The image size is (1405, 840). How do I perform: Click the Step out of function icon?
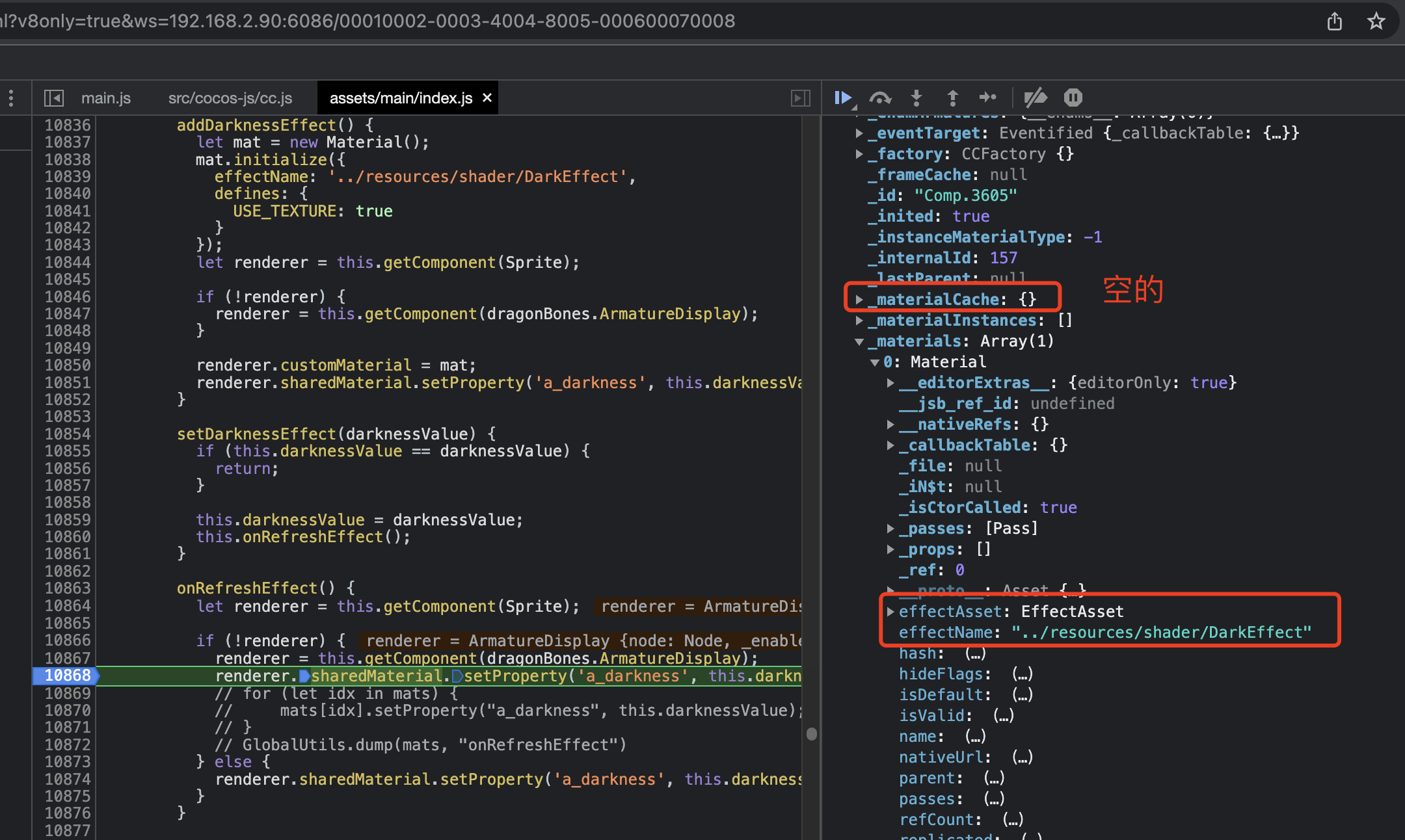coord(952,98)
